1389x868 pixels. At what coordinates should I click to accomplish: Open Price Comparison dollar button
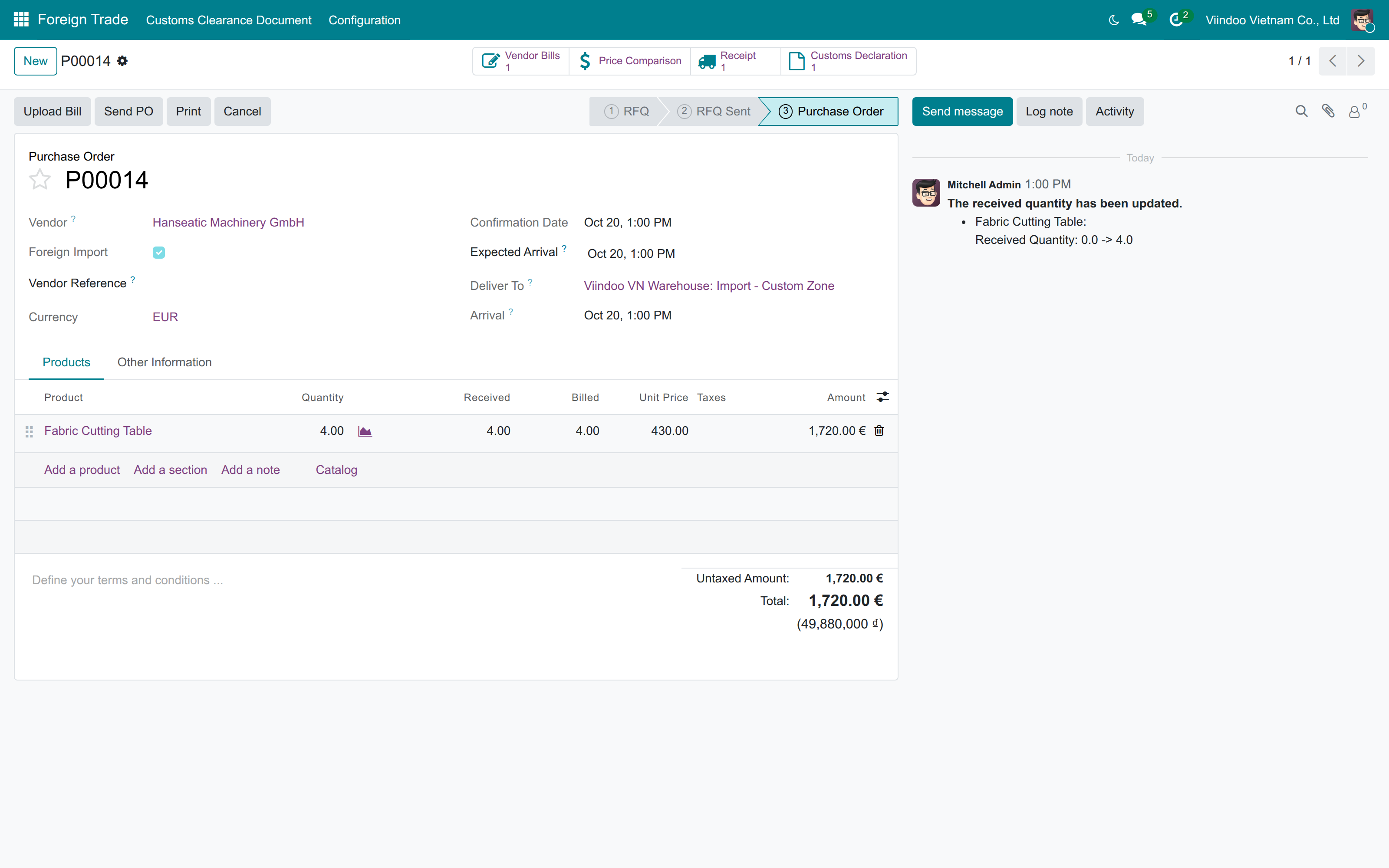click(630, 61)
